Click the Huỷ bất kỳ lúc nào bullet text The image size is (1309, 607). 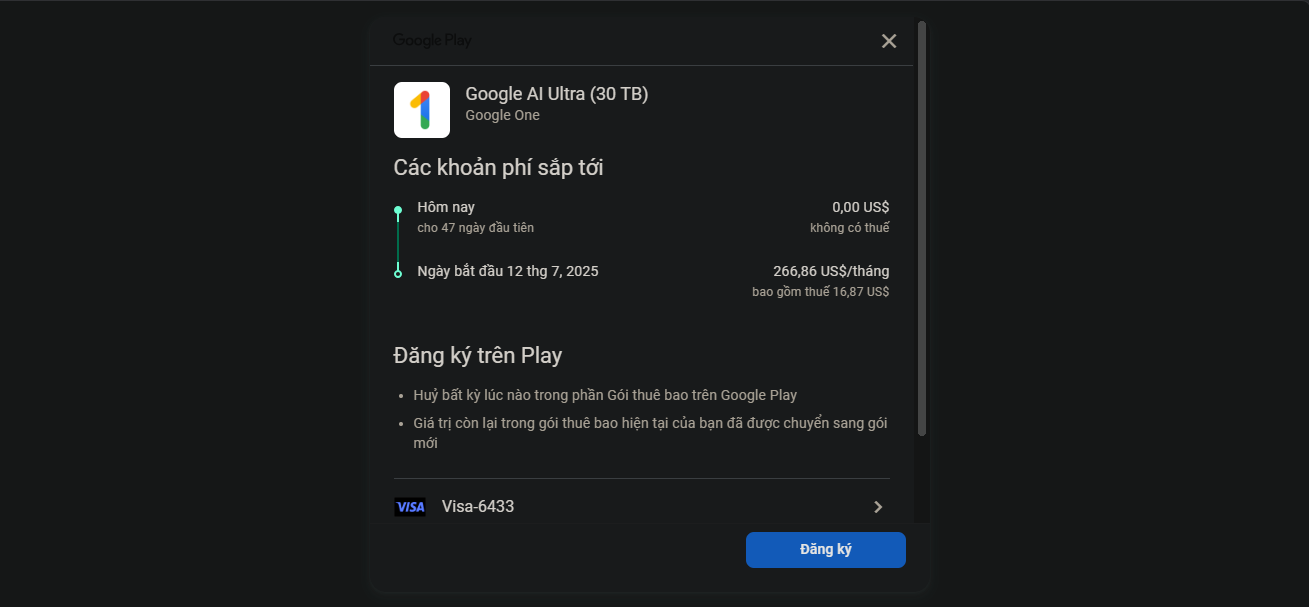(x=605, y=395)
